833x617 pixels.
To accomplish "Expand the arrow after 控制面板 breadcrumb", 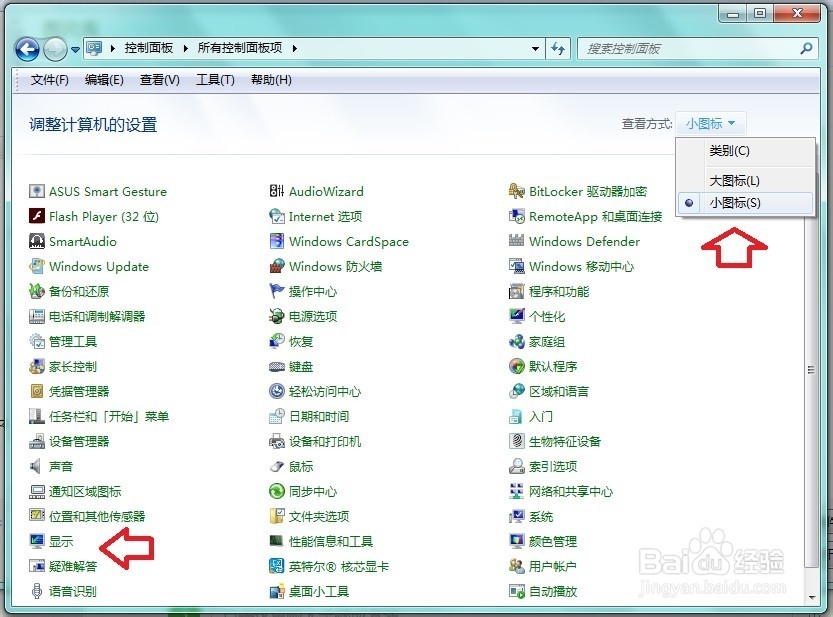I will point(185,48).
